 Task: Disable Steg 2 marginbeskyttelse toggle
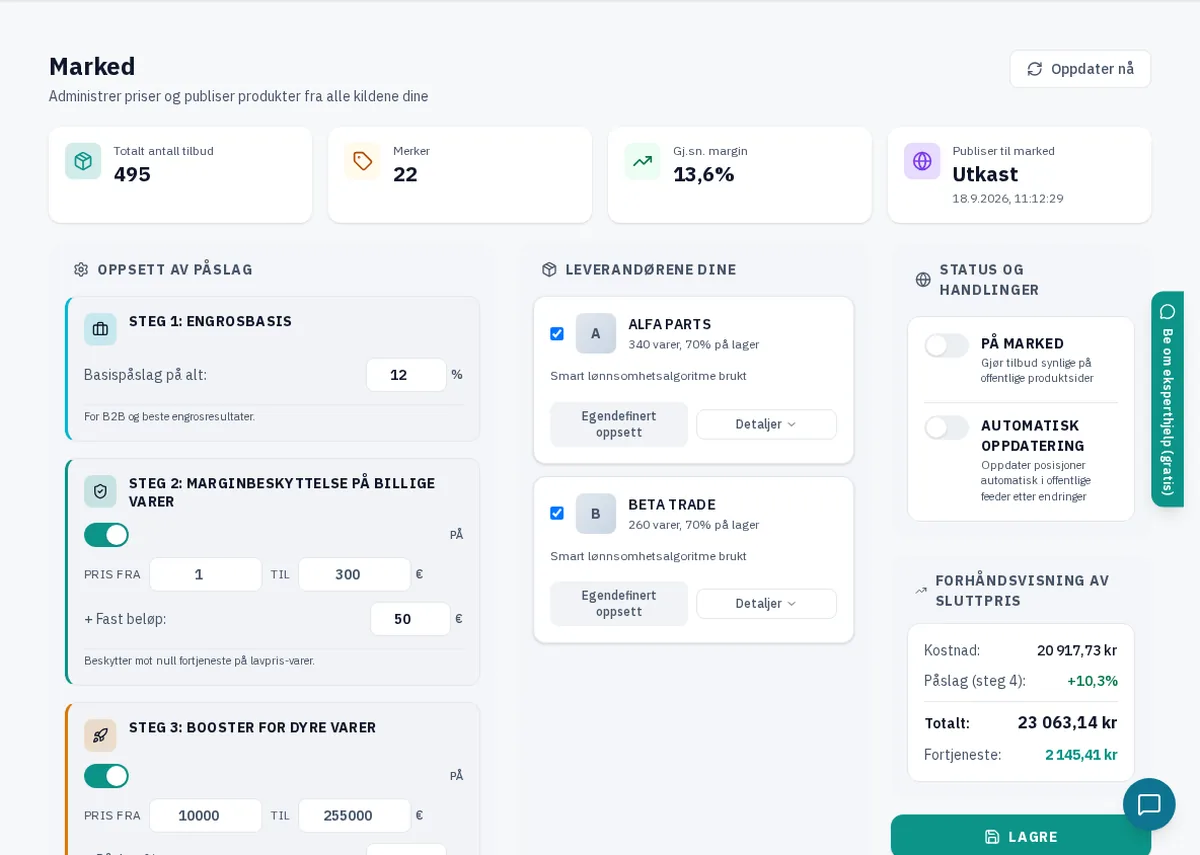[106, 535]
